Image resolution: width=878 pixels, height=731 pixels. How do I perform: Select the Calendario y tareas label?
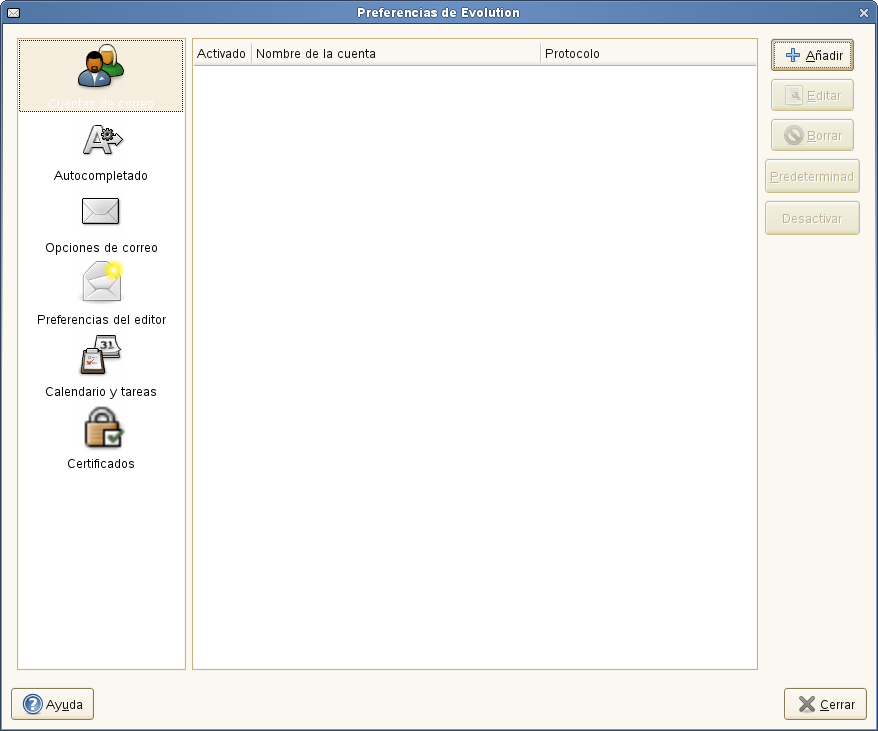click(101, 392)
